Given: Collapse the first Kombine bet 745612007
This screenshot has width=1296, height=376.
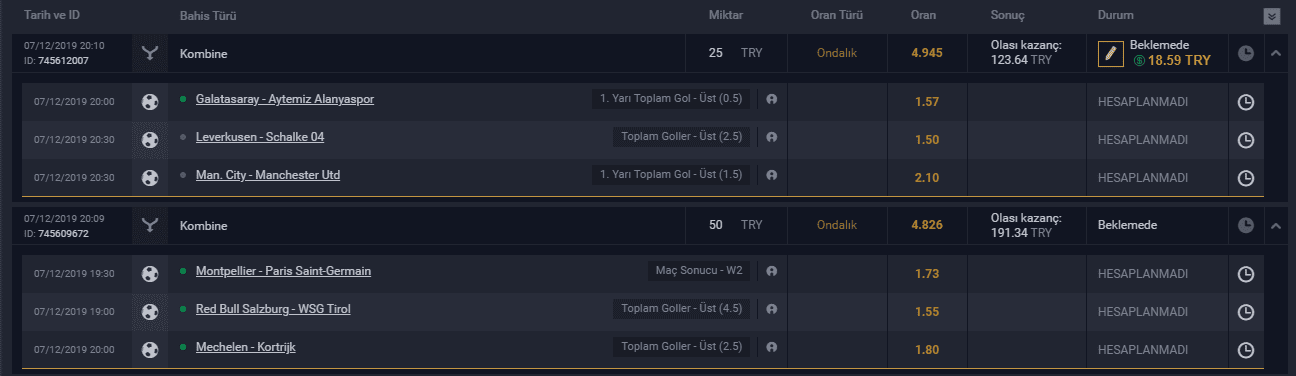Looking at the screenshot, I should [1275, 53].
